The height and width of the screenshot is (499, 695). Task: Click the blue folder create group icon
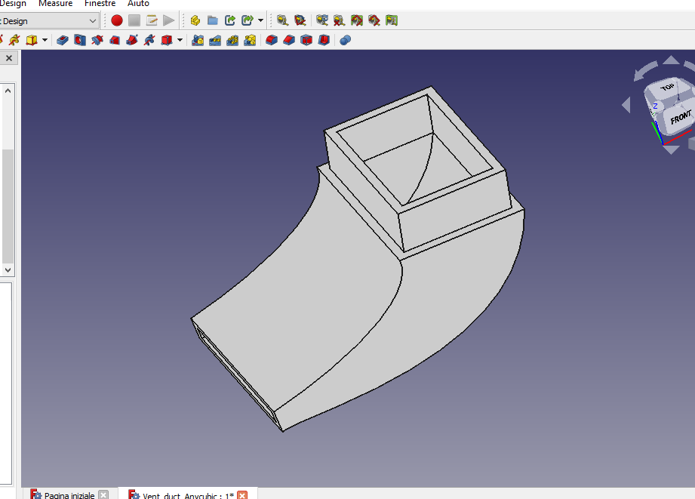pos(213,20)
